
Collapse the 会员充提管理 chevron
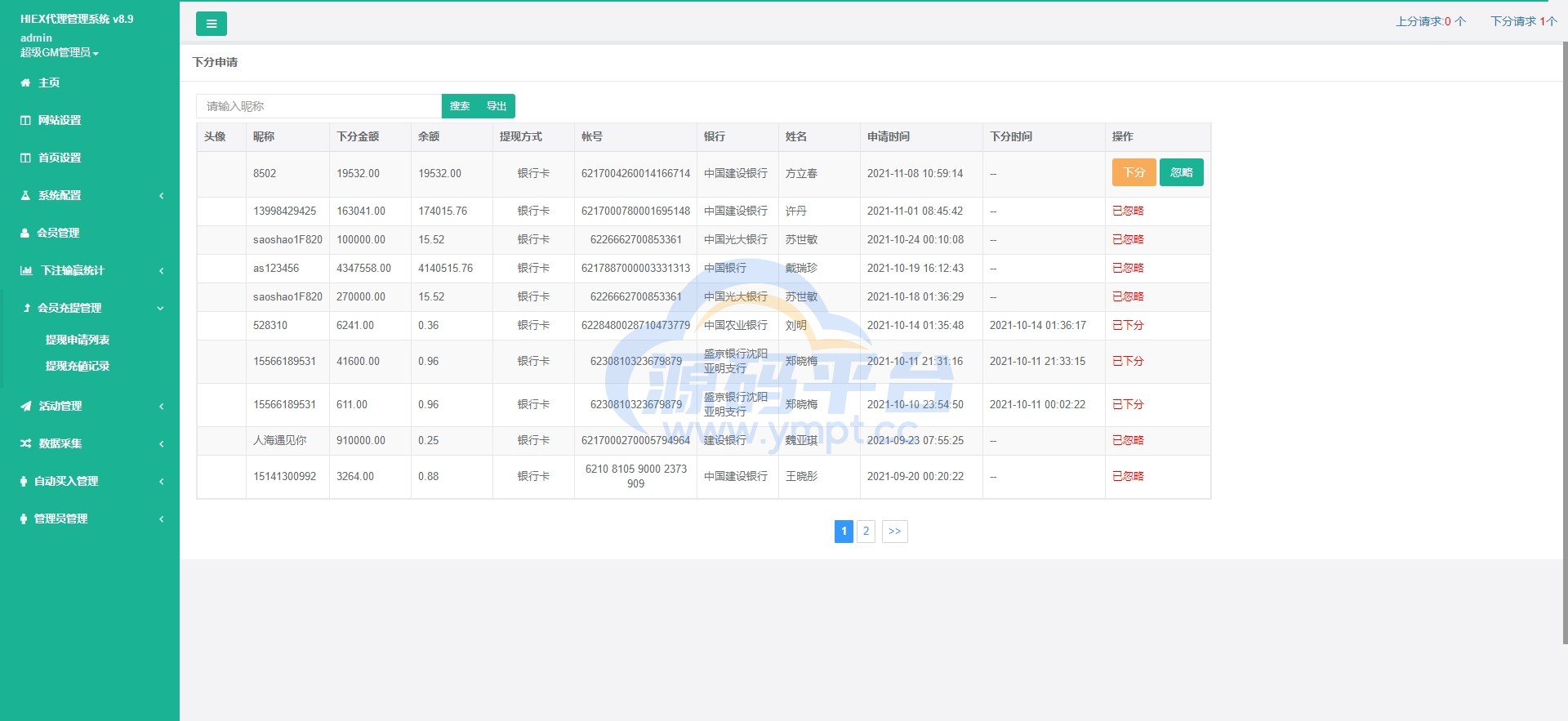(x=160, y=308)
